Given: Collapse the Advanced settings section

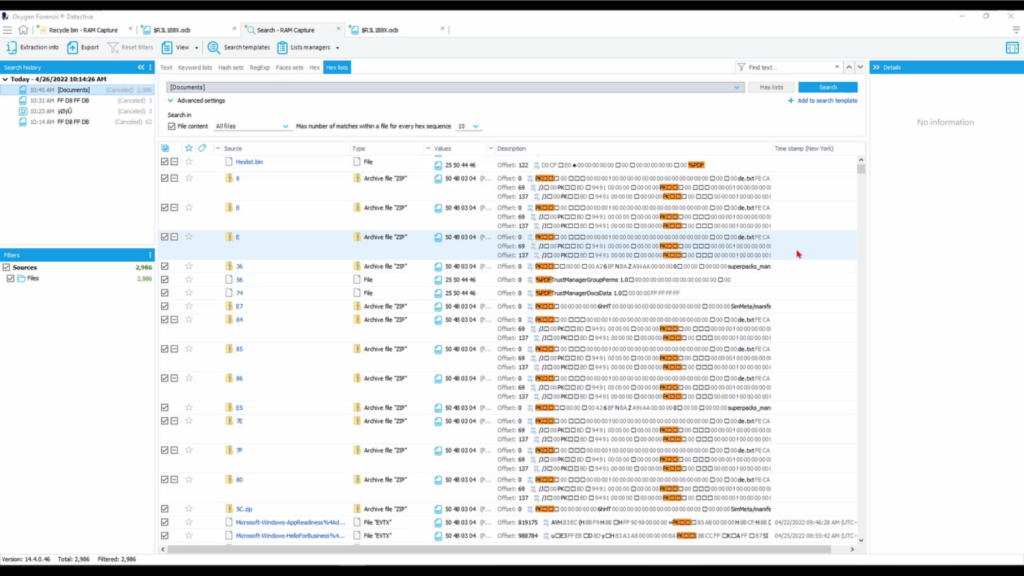Looking at the screenshot, I should coord(169,100).
